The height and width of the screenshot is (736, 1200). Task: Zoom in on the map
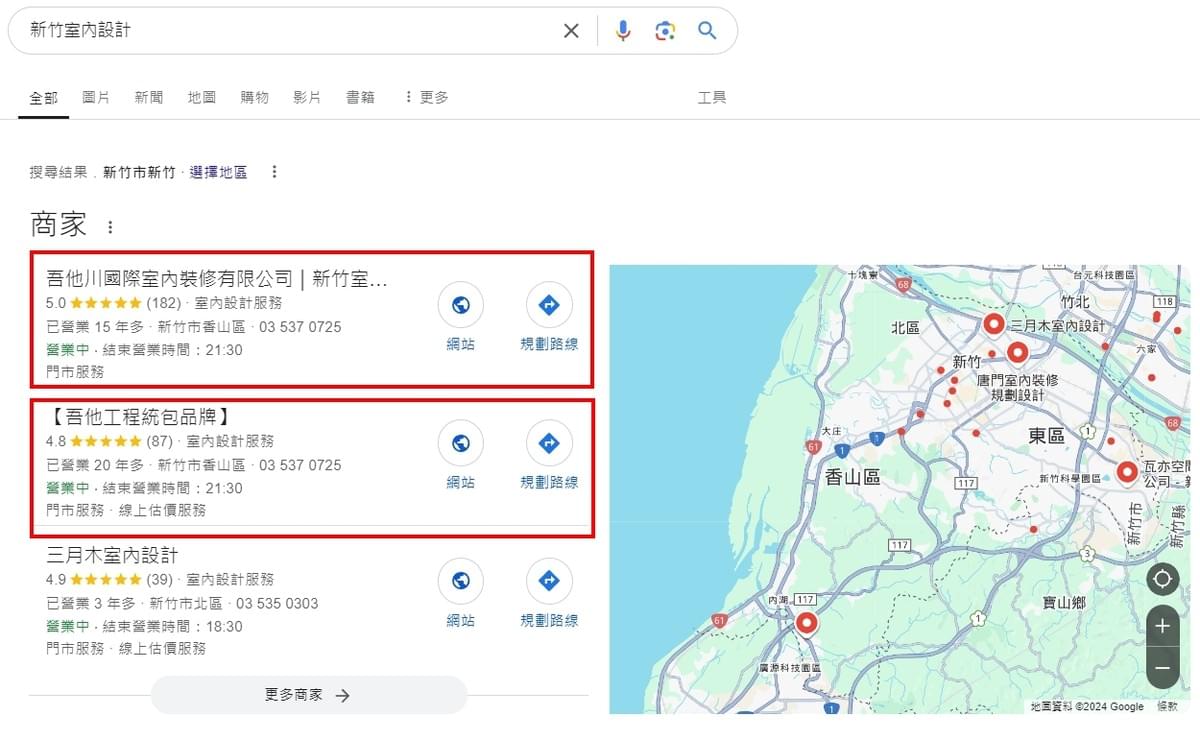coord(1162,626)
